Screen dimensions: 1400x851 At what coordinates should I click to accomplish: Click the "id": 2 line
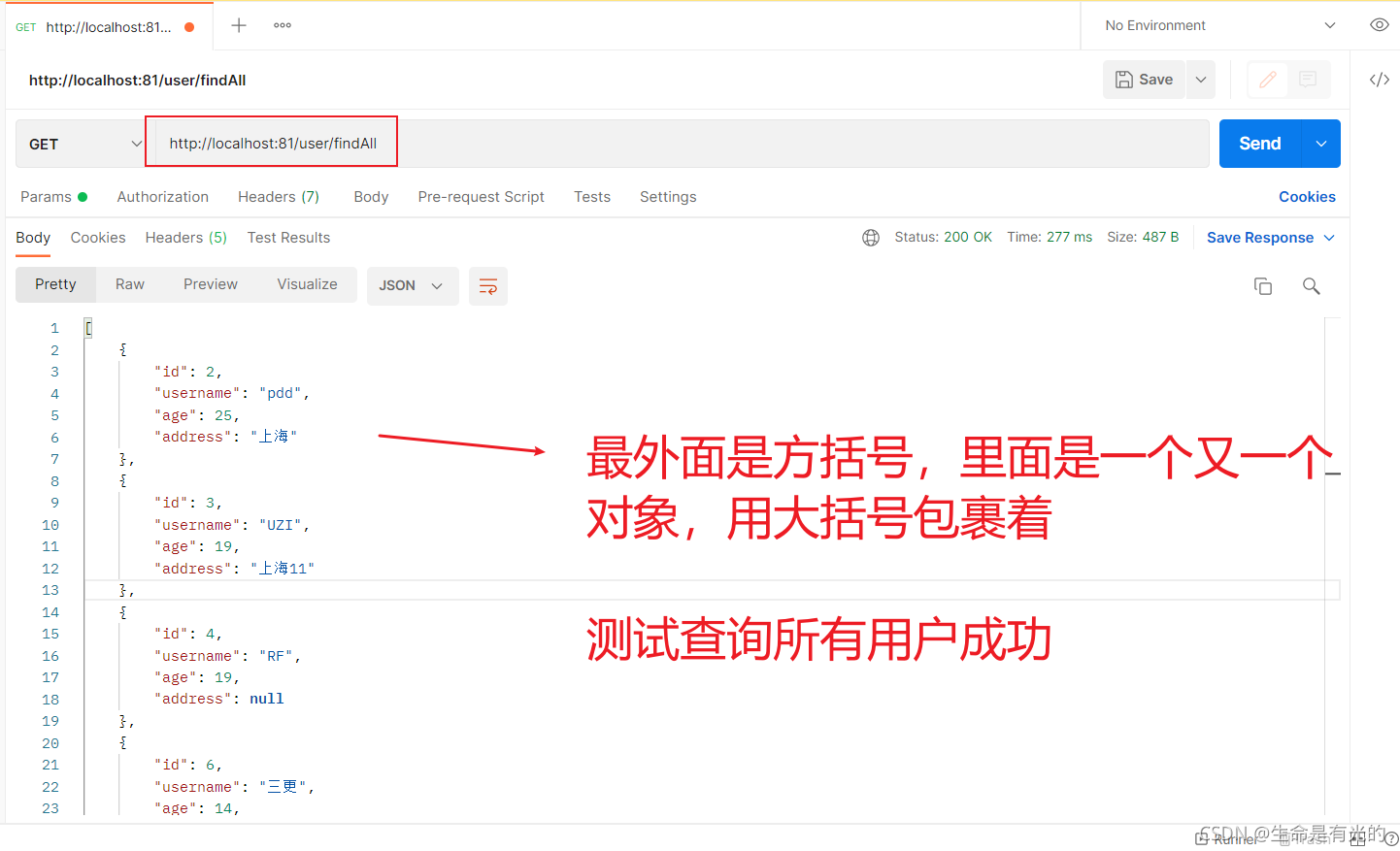point(188,372)
